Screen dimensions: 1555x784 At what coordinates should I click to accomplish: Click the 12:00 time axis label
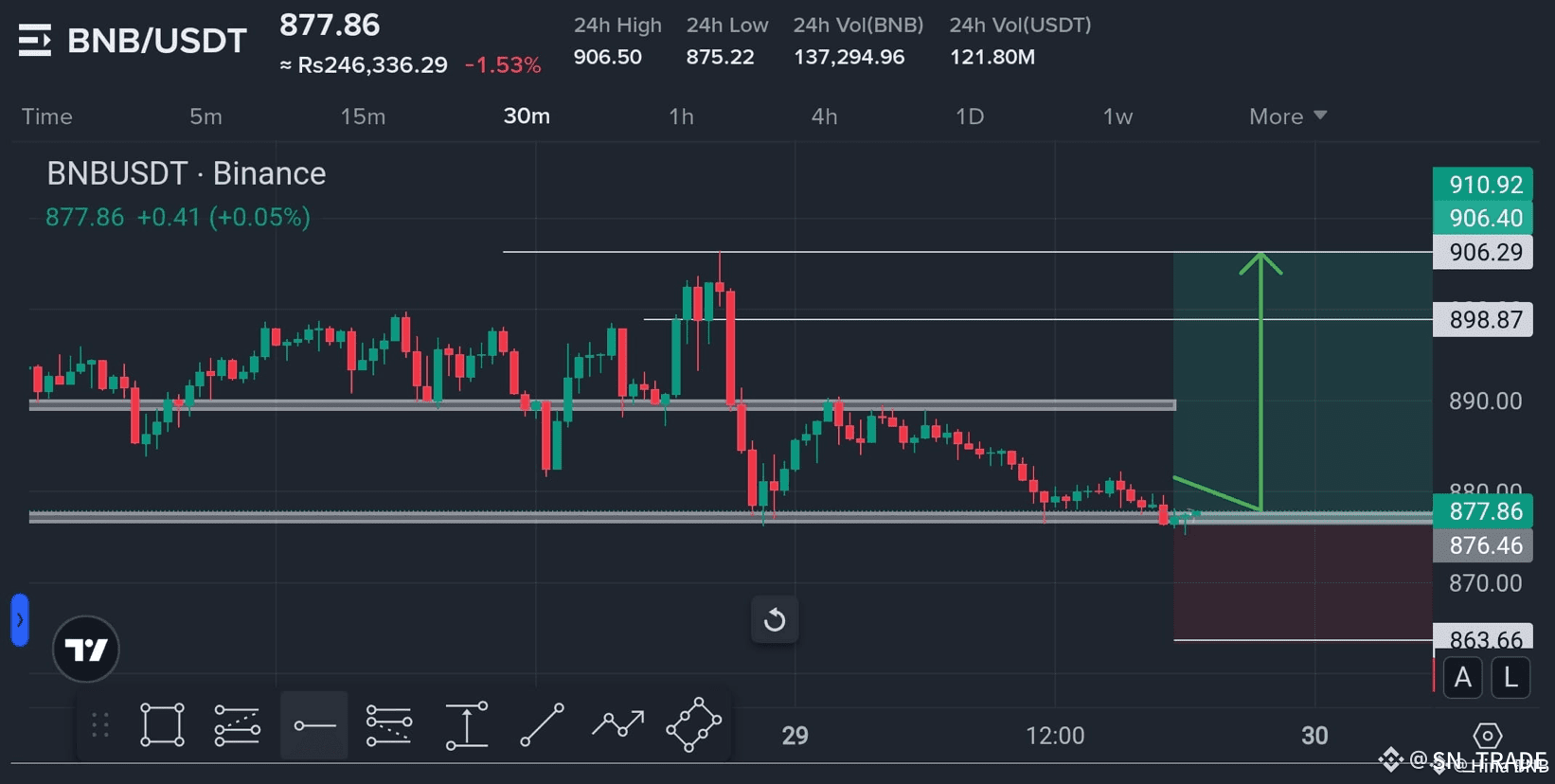(1055, 736)
